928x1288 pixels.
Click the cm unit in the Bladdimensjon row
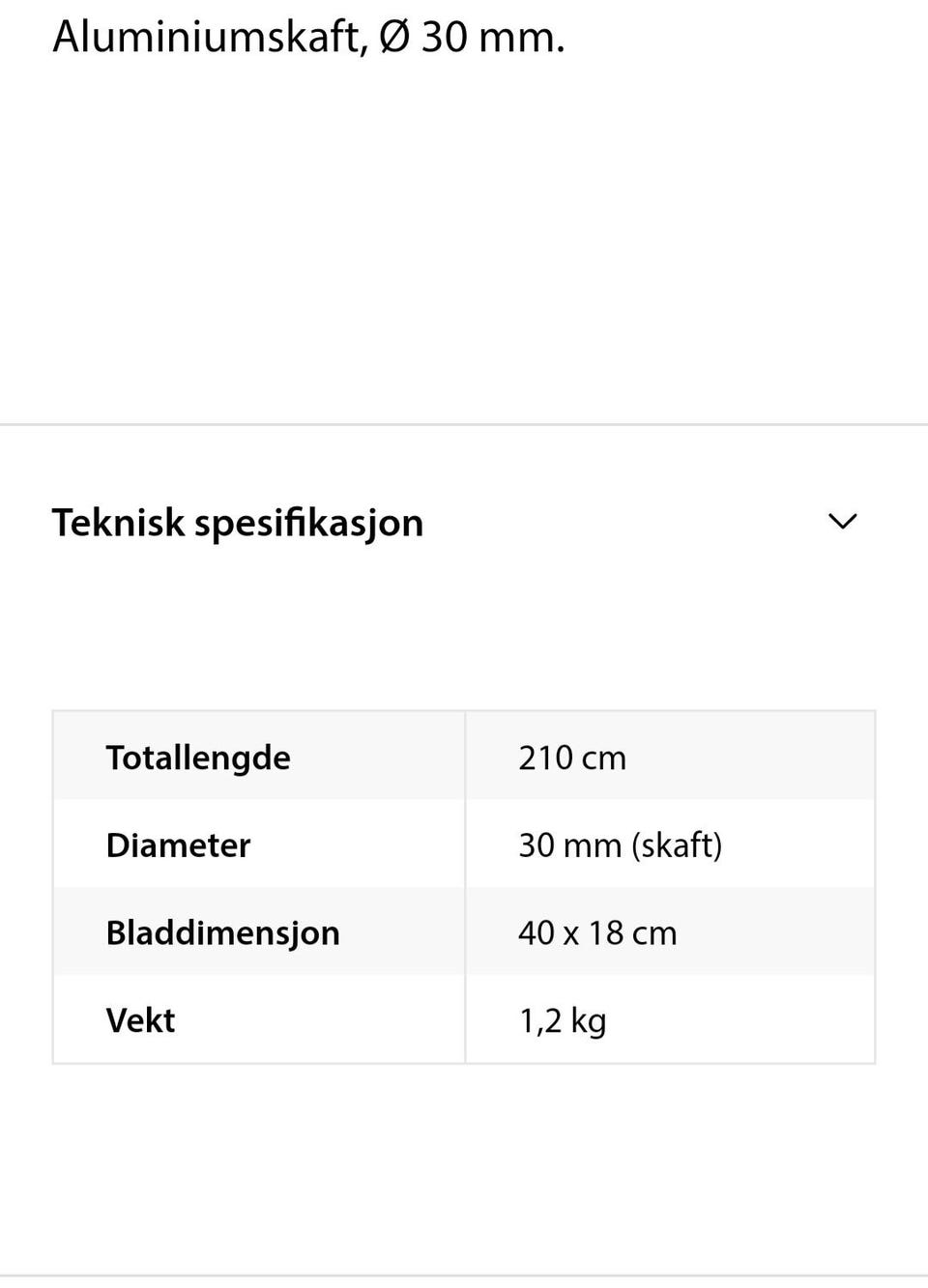[654, 933]
